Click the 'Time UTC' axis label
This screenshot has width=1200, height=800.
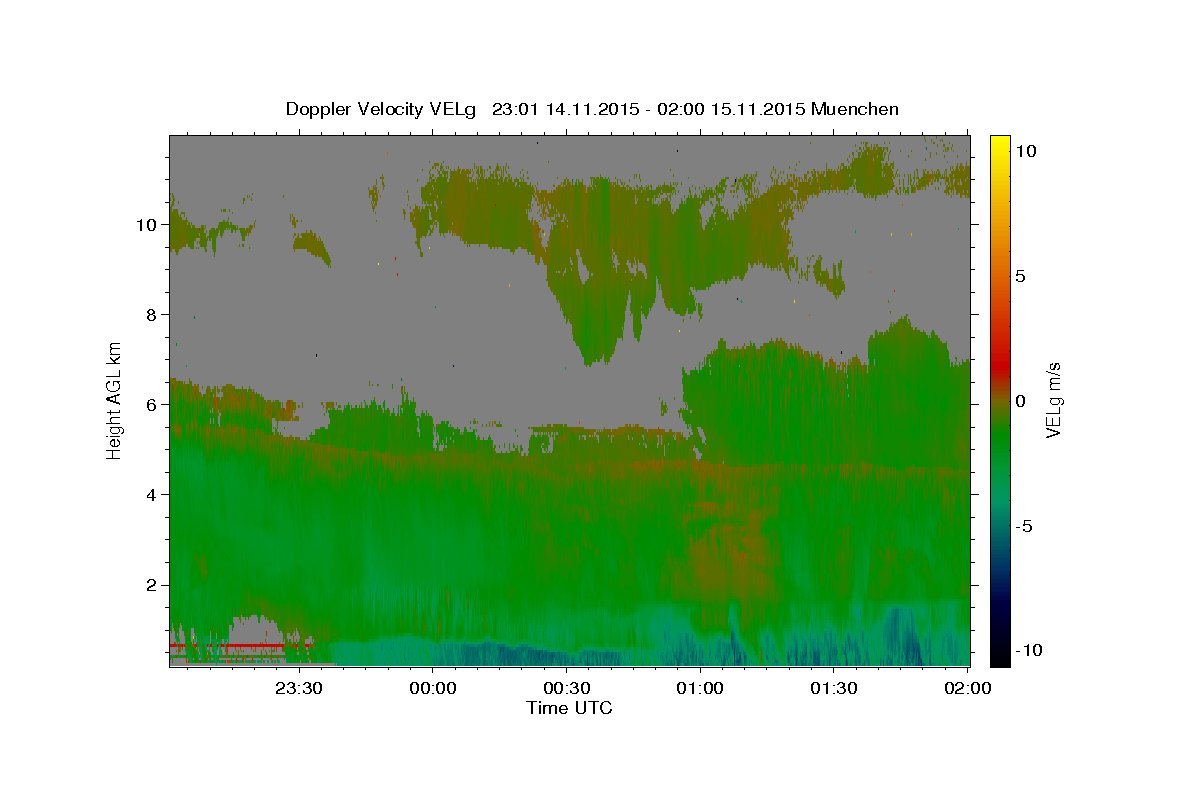tap(569, 708)
